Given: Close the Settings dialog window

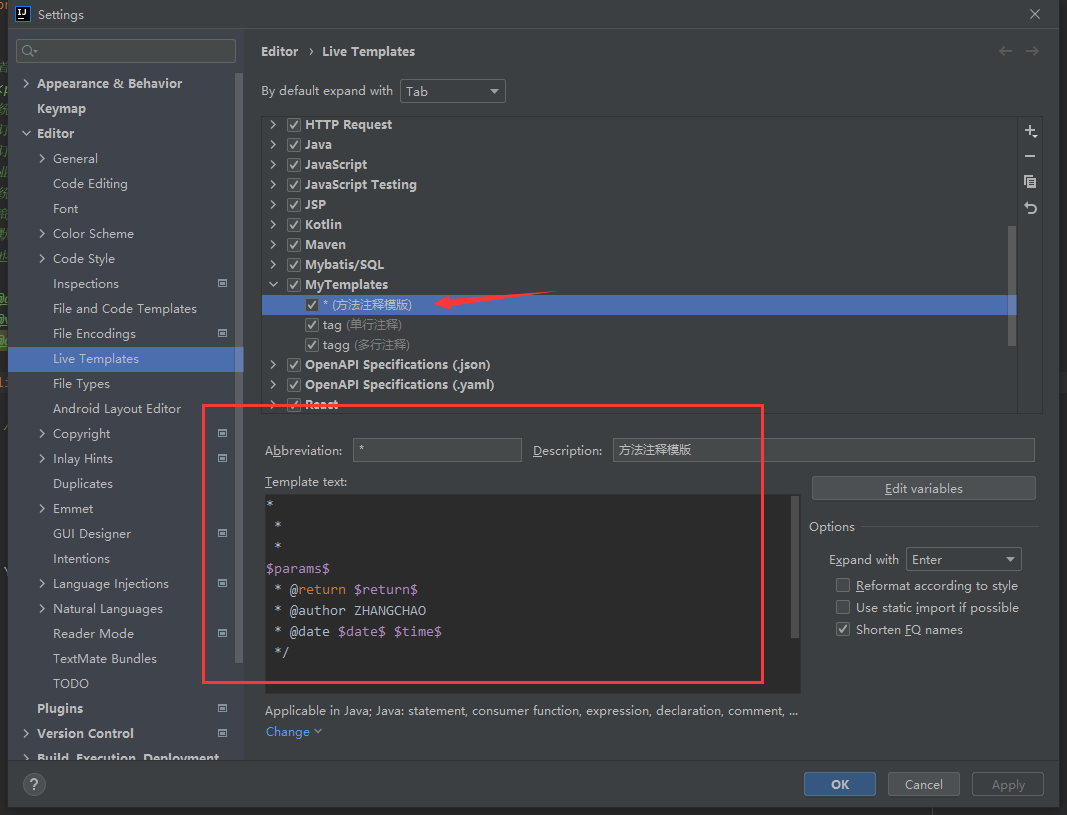Looking at the screenshot, I should 1035,14.
